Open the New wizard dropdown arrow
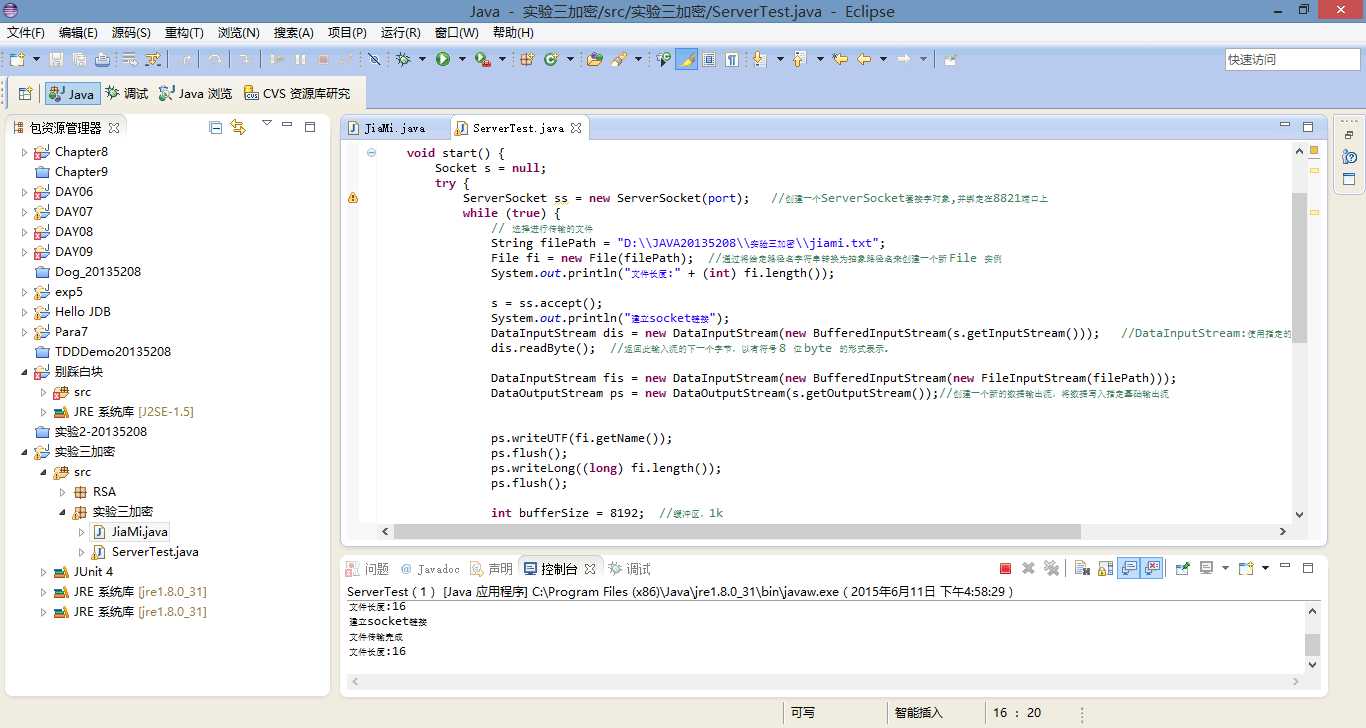The height and width of the screenshot is (728, 1366). coord(34,60)
